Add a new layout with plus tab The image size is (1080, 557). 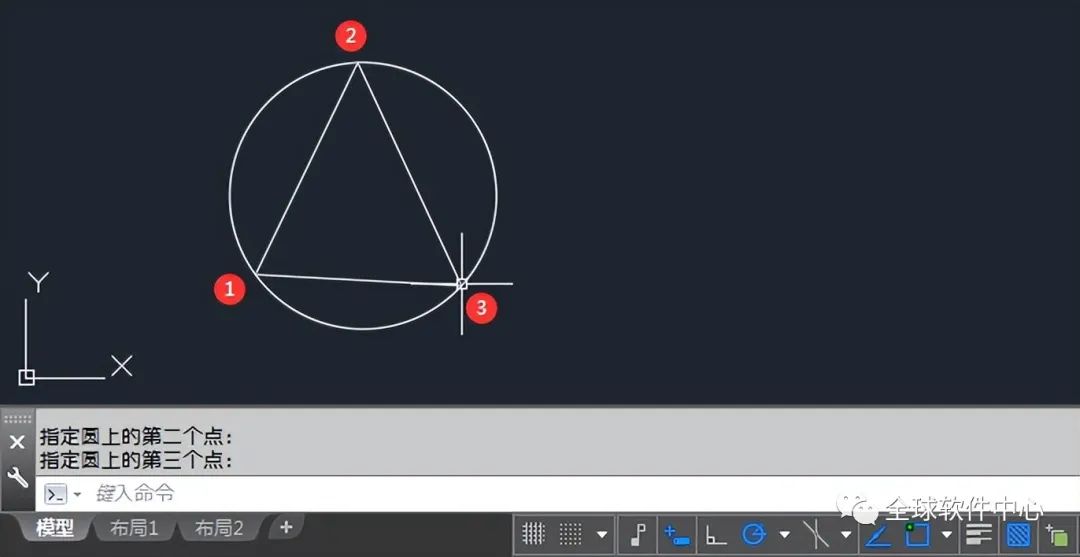tap(286, 528)
